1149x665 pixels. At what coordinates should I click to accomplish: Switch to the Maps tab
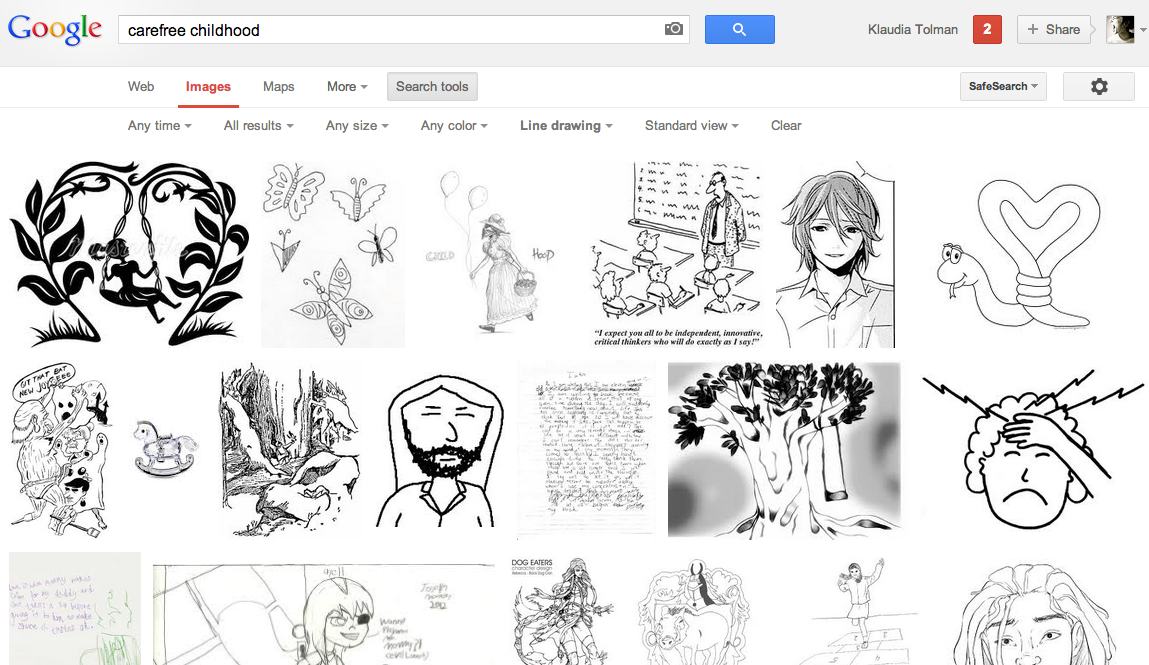coord(278,87)
